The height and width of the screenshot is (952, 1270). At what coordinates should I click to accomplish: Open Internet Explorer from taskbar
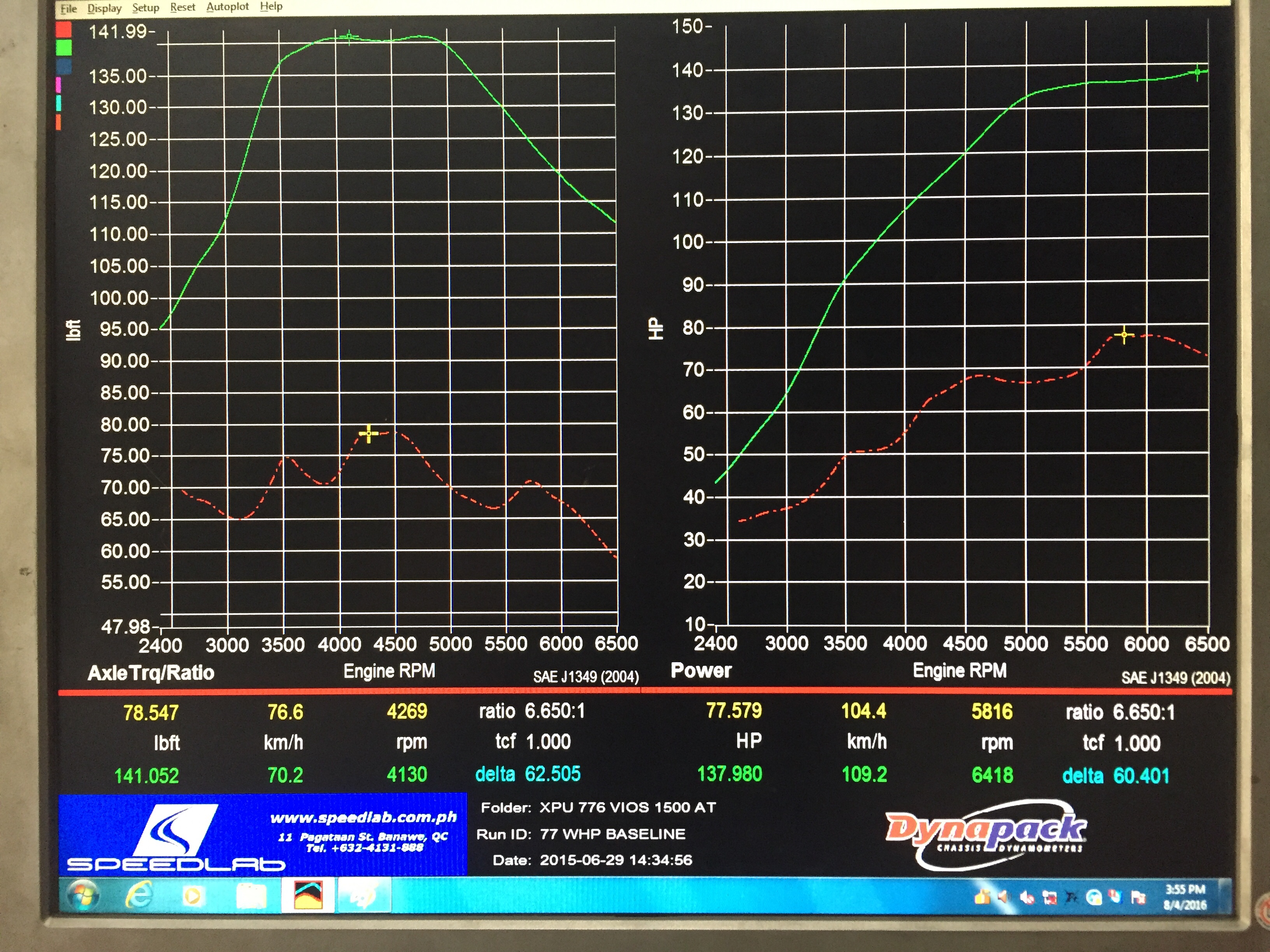pos(140,895)
